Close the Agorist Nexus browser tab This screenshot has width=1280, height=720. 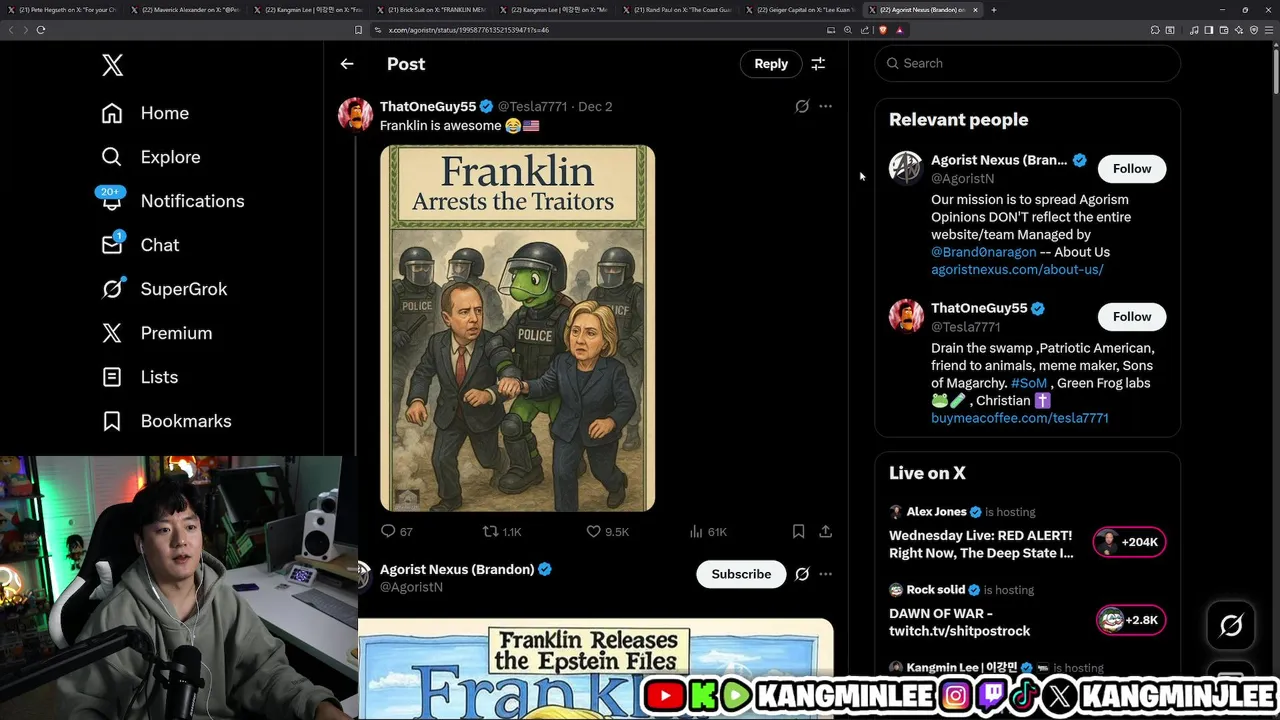[x=976, y=10]
